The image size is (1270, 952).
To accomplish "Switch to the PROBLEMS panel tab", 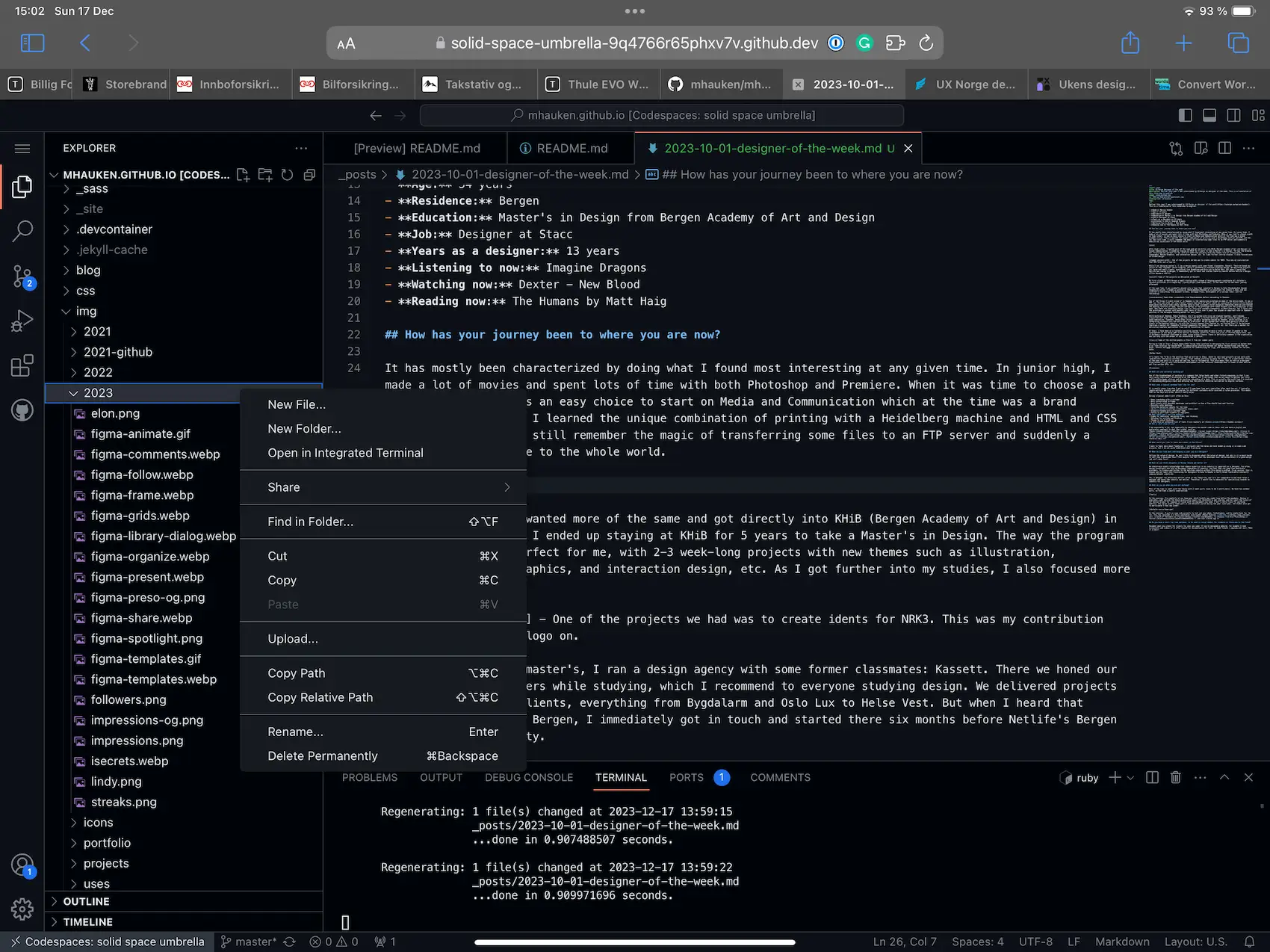I will click(369, 777).
